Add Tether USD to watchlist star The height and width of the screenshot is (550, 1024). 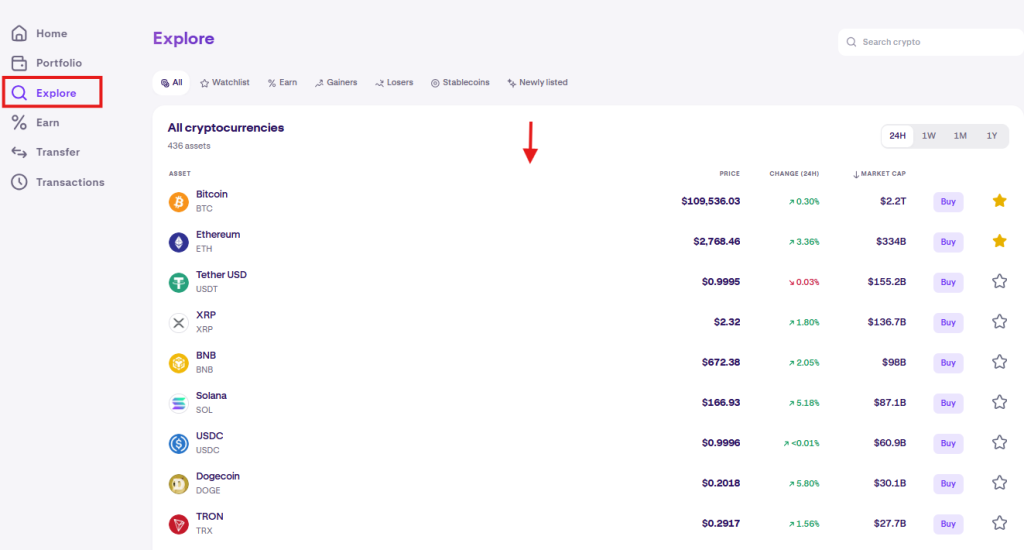pyautogui.click(x=999, y=282)
